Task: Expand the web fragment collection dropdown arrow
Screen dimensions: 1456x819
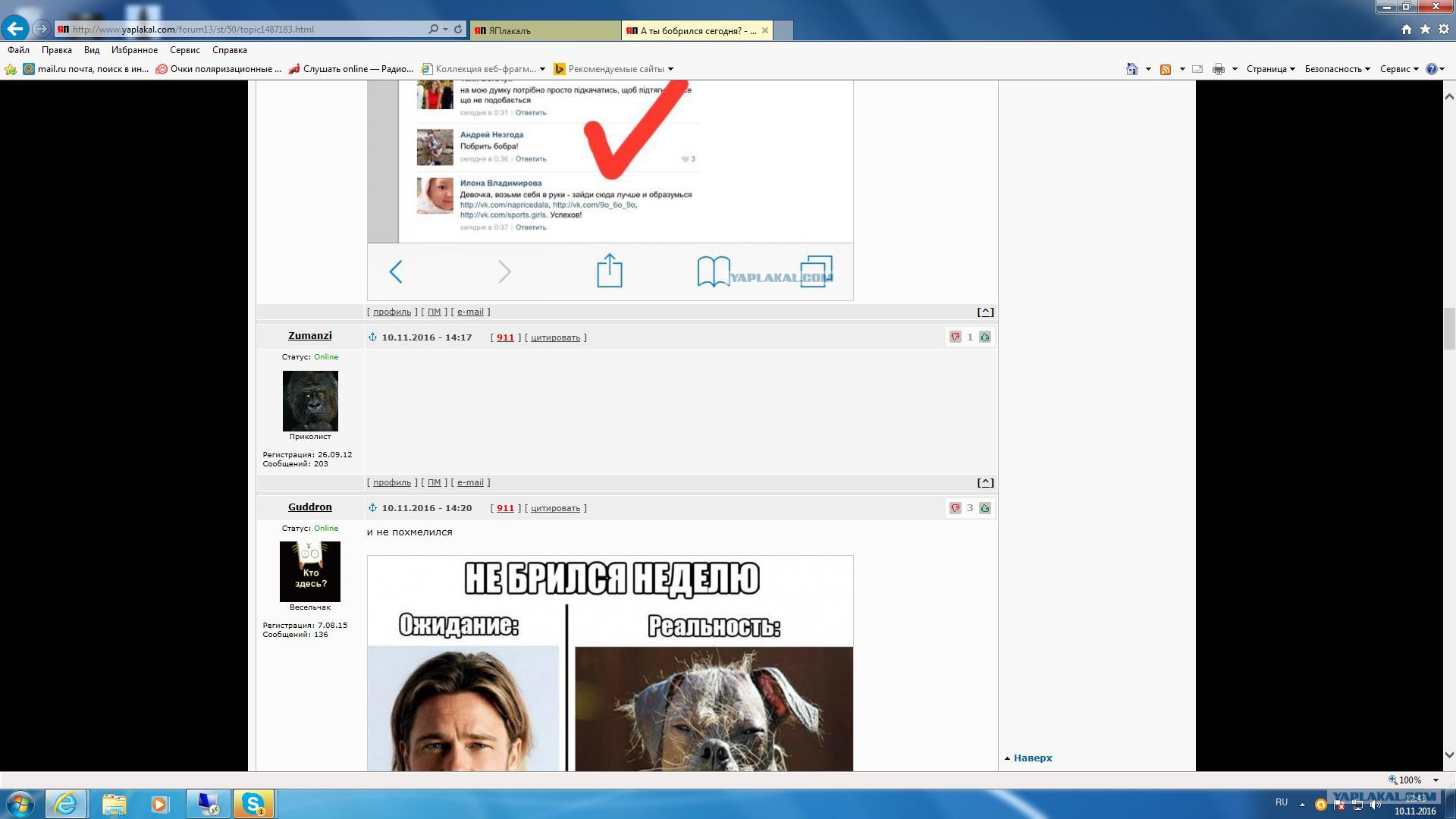Action: coord(542,69)
